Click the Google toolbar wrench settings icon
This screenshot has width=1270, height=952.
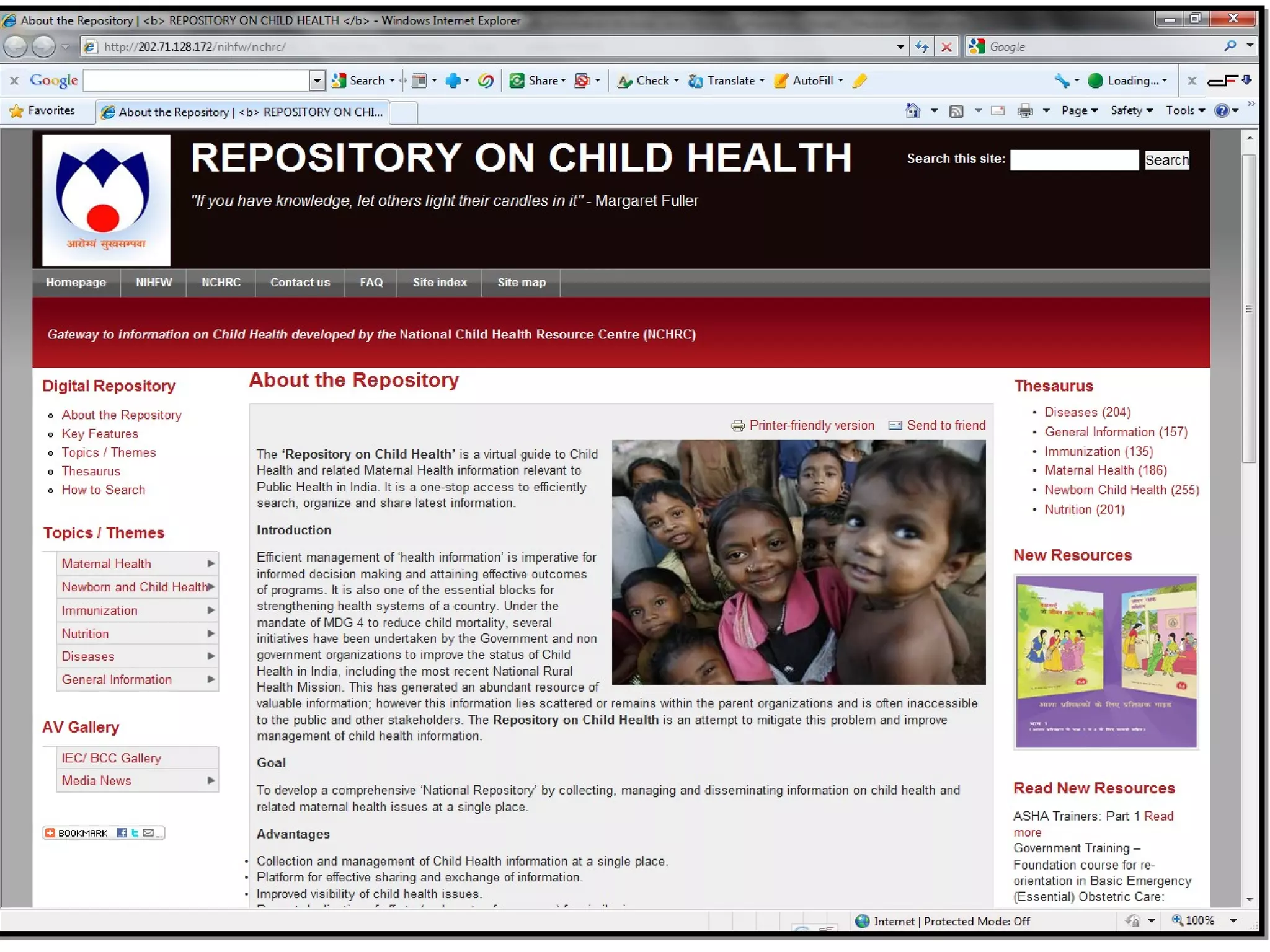coord(1062,81)
